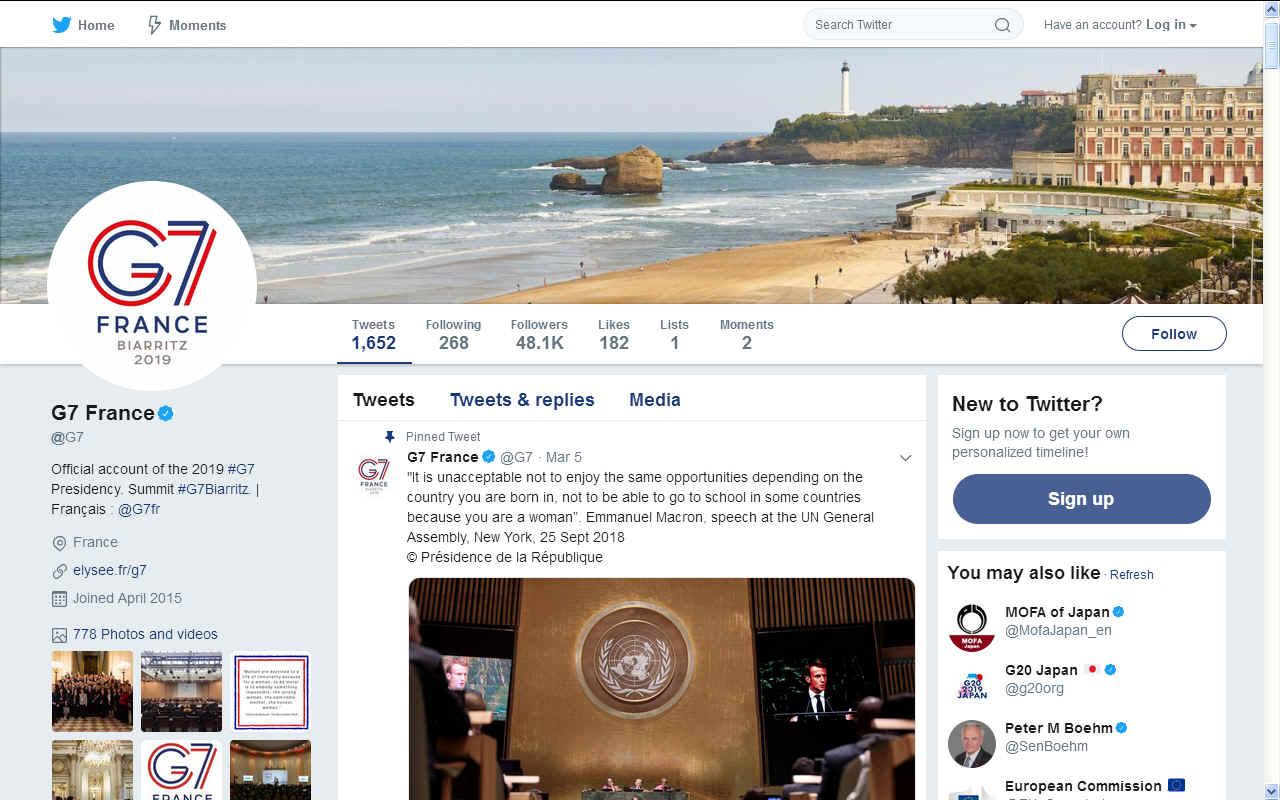1280x800 pixels.
Task: Click the G20 Japan avatar
Action: pos(971,686)
